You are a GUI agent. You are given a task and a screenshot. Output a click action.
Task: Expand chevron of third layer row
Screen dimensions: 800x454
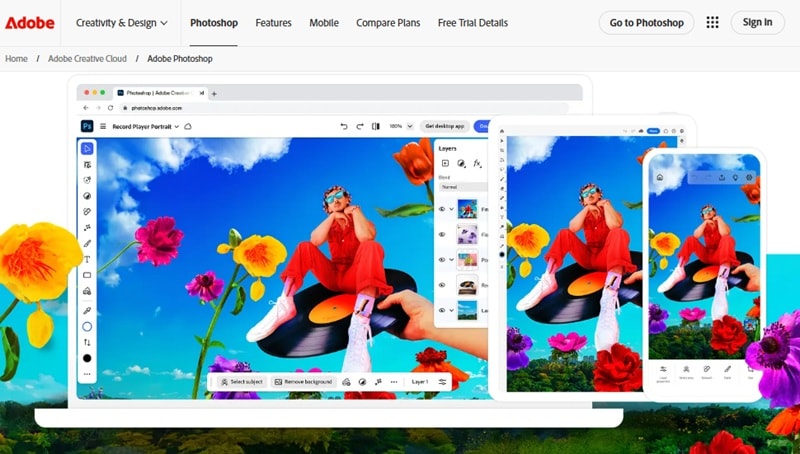(x=452, y=259)
